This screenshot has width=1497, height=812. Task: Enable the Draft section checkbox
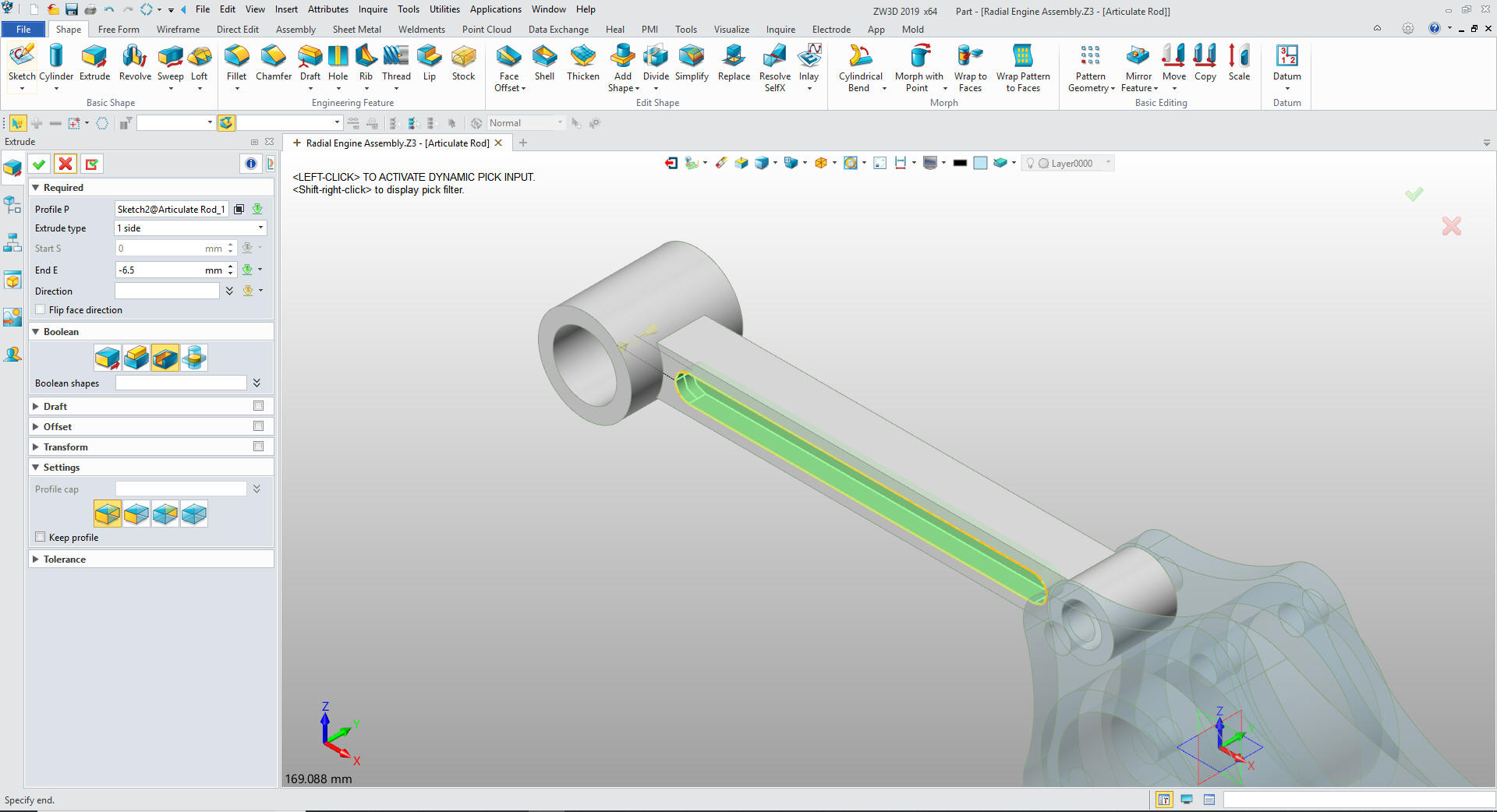pyautogui.click(x=258, y=406)
